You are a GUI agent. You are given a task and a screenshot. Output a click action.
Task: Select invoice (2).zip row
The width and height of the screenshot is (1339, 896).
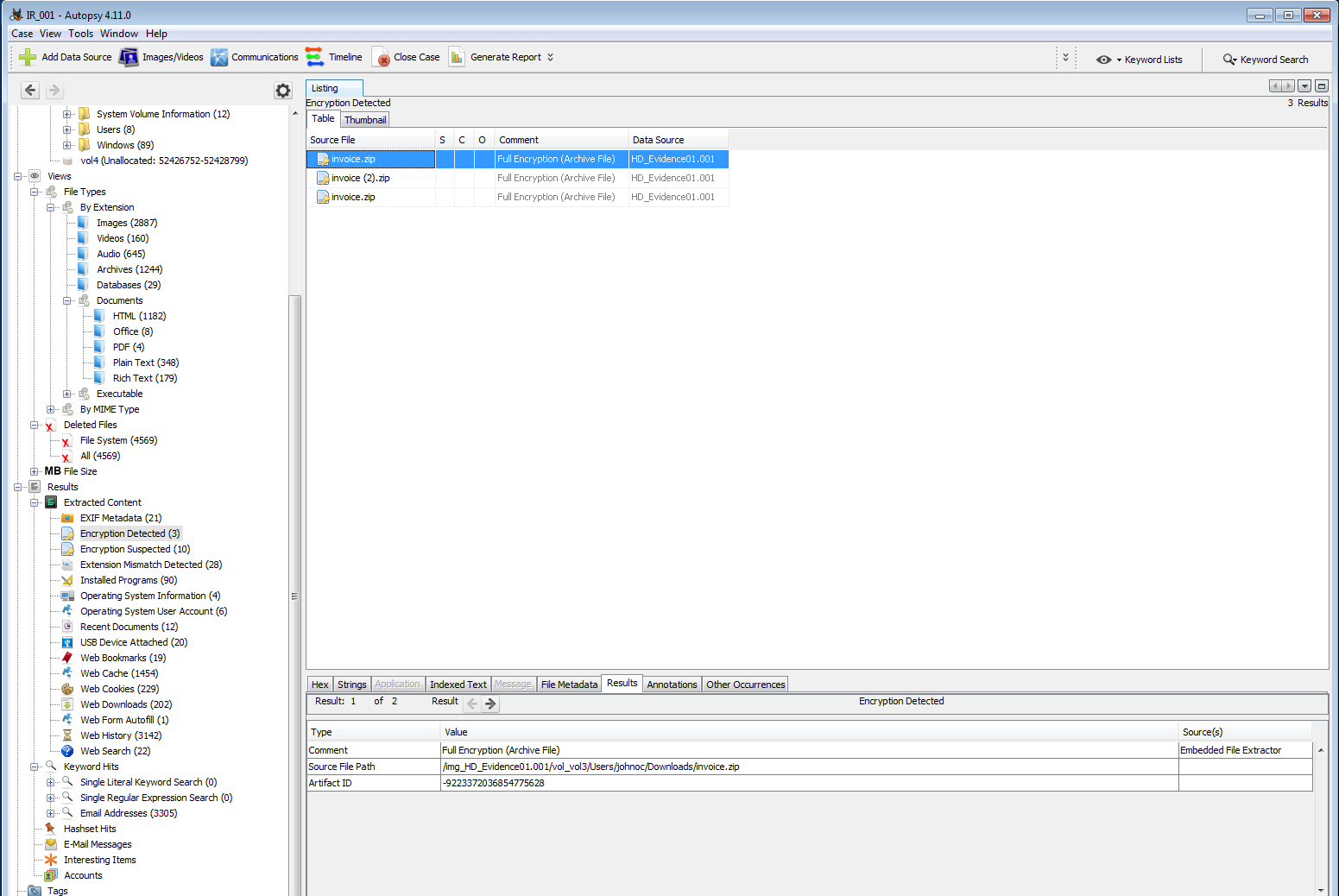click(361, 178)
